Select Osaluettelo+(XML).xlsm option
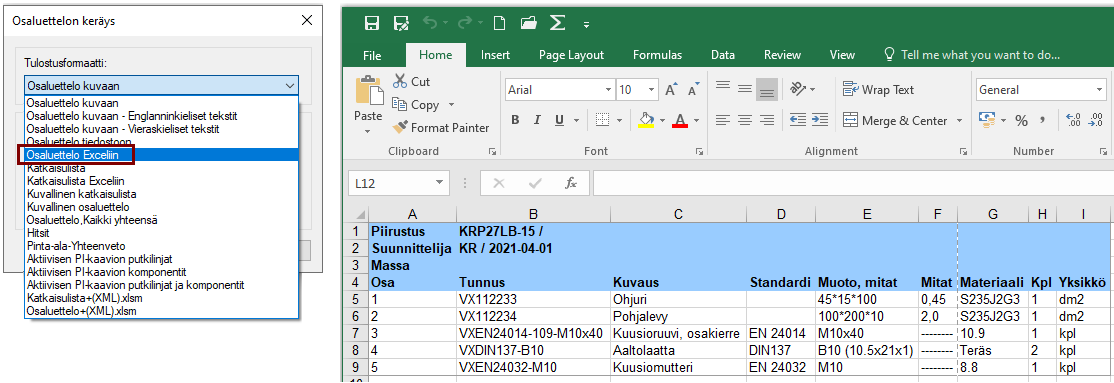Screen dimensions: 1114x383 [x=161, y=311]
